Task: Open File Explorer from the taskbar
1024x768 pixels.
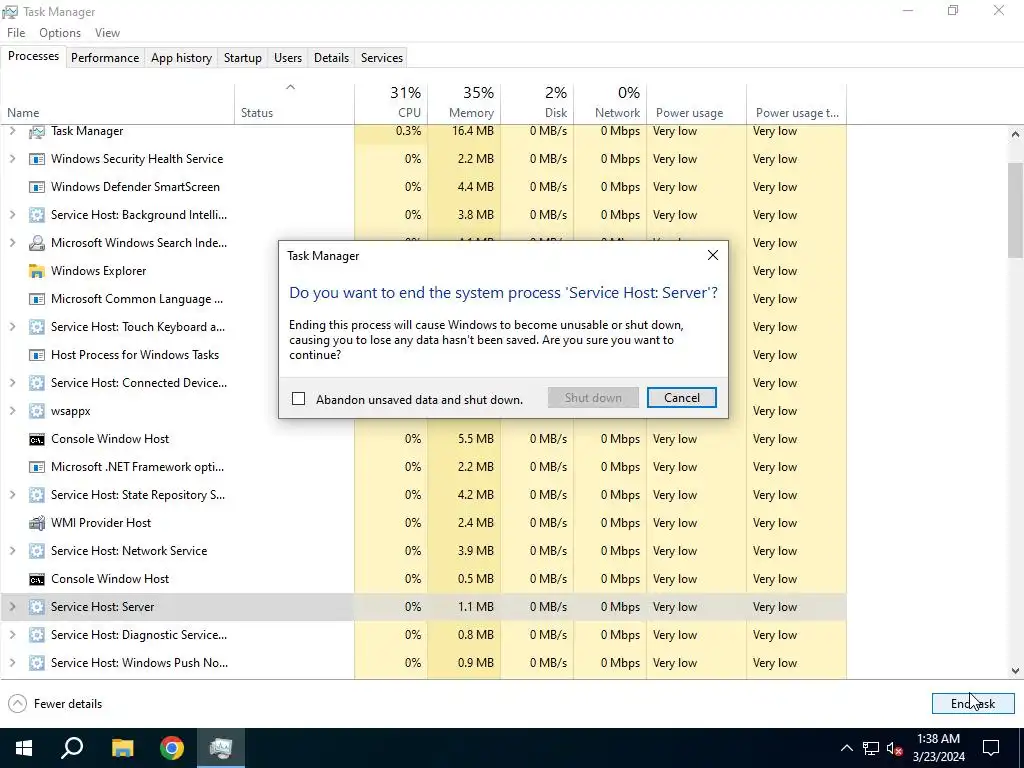Action: click(122, 748)
